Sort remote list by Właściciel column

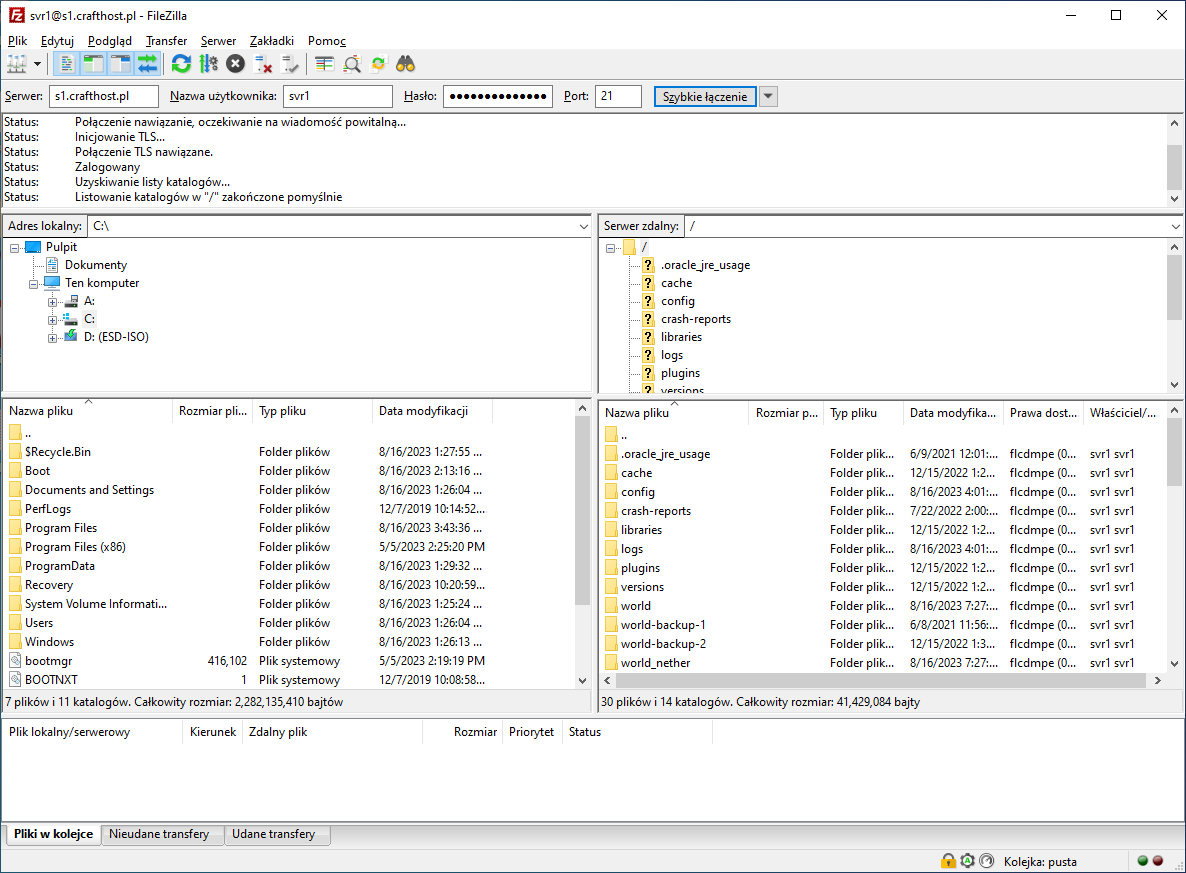pyautogui.click(x=1122, y=413)
